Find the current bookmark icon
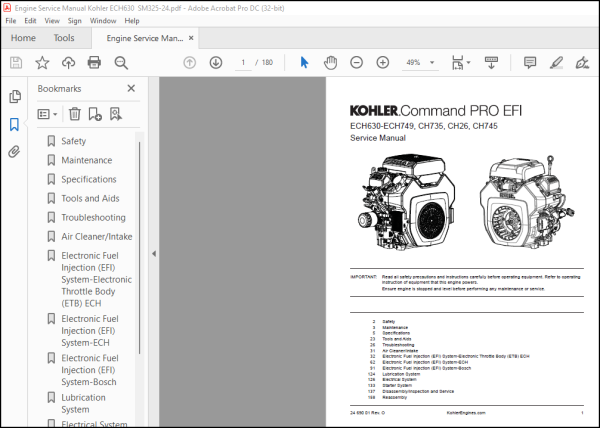 (x=116, y=114)
